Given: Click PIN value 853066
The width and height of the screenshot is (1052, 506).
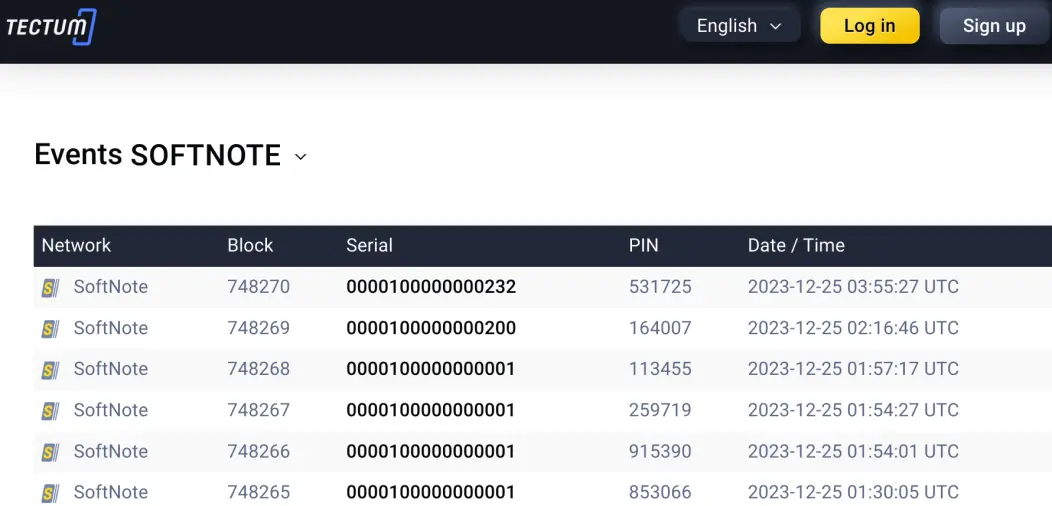Looking at the screenshot, I should [x=660, y=492].
